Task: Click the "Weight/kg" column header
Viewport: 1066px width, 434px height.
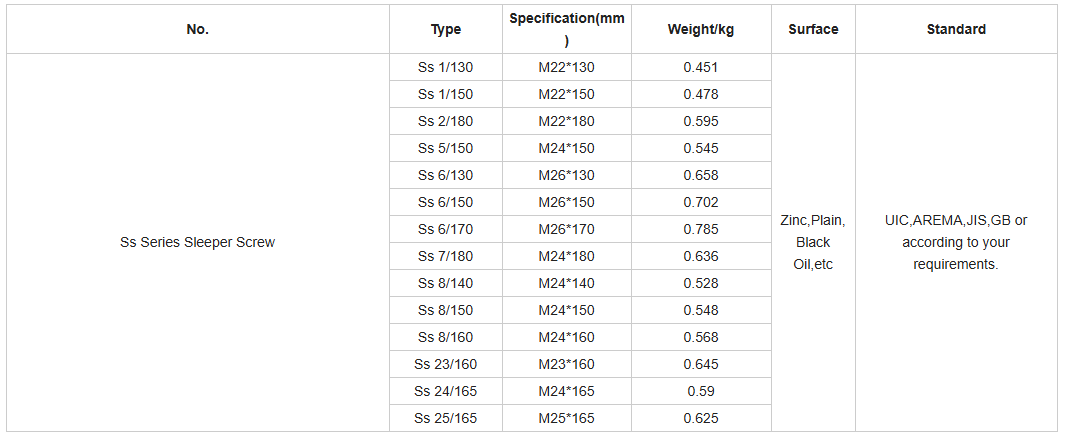Action: (x=700, y=29)
